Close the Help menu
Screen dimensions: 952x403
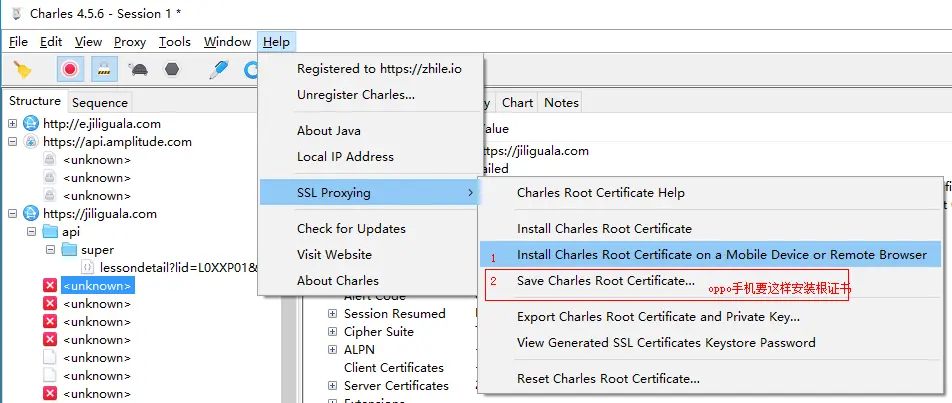tap(276, 42)
